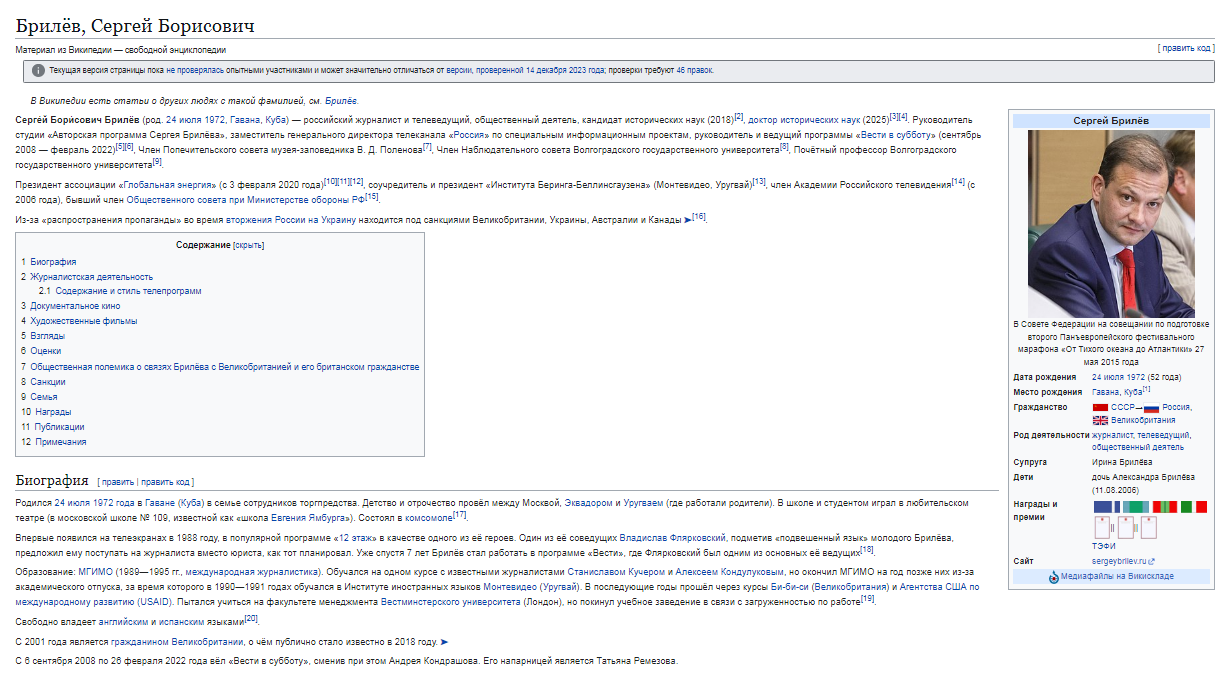Click the teal-green award ribbon icon
Viewport: 1231px width, 678px height.
click(1135, 507)
